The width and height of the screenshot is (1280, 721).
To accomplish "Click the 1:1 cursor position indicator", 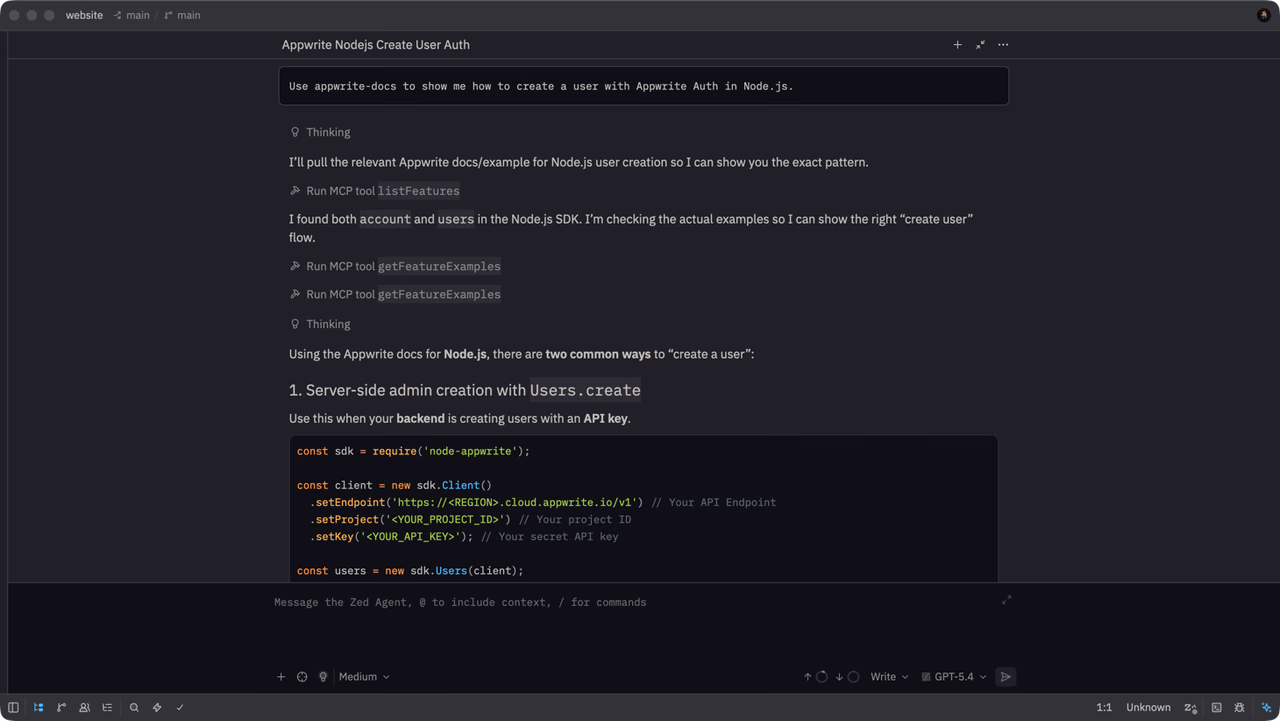I will pos(1104,707).
